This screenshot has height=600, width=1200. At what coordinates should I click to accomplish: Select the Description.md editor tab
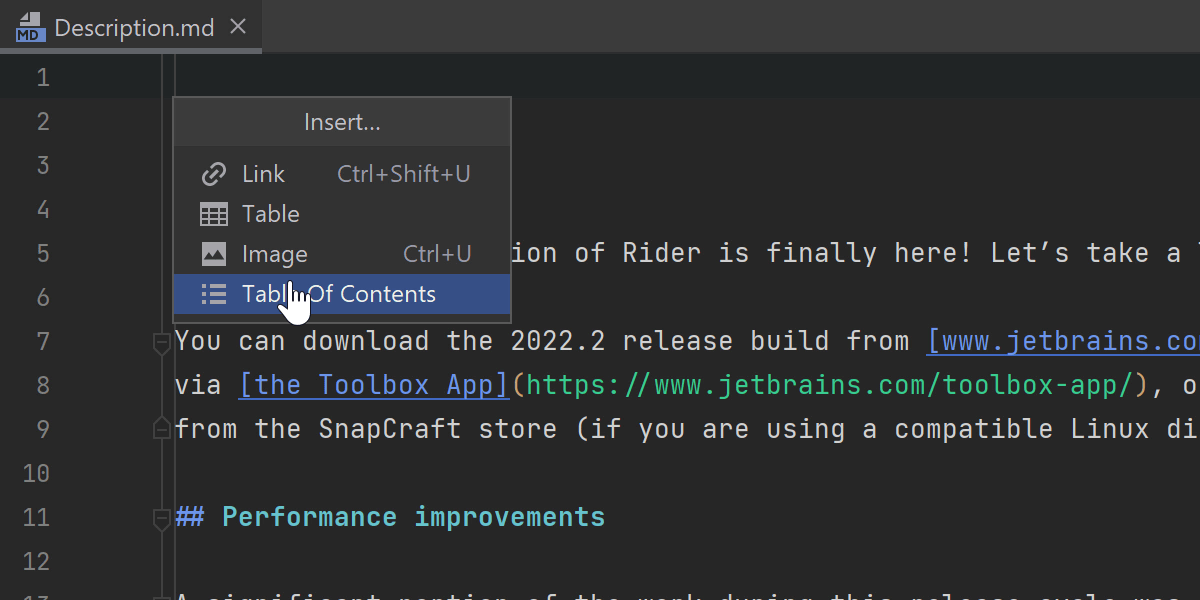point(134,27)
